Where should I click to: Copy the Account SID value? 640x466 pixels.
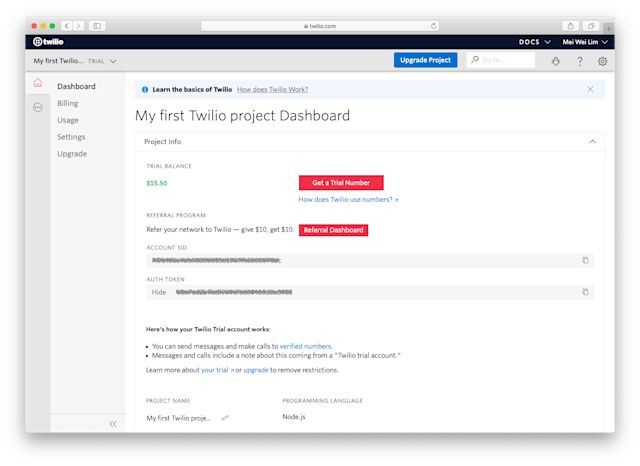coord(585,260)
